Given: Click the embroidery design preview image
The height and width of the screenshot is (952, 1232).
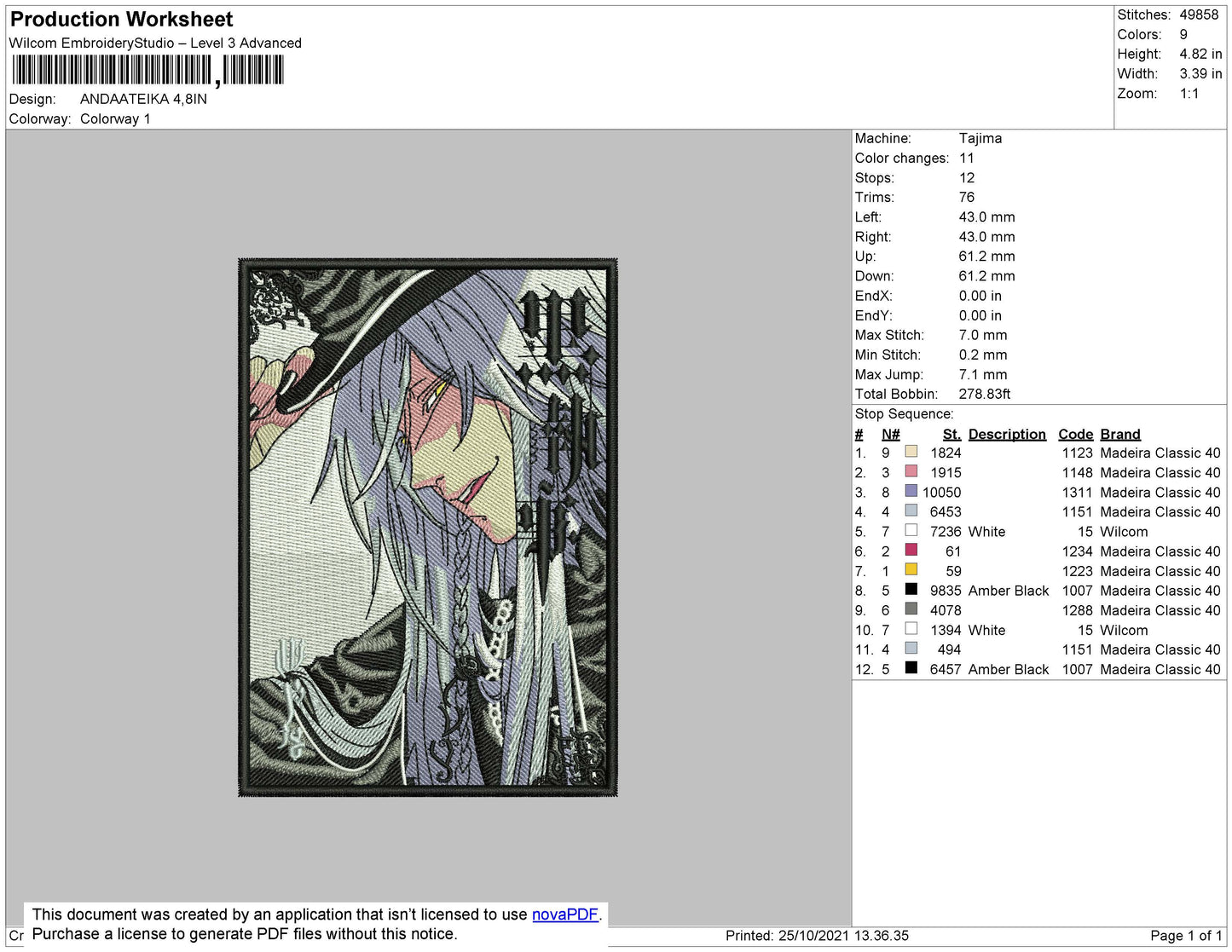Looking at the screenshot, I should tap(428, 528).
